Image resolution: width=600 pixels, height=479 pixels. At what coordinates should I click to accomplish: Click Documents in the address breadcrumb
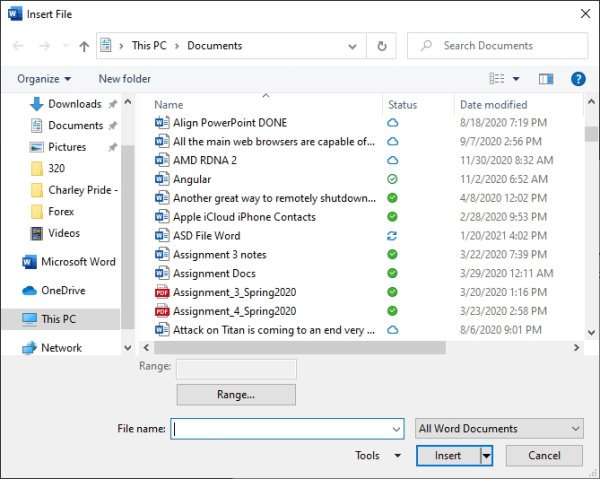pyautogui.click(x=215, y=46)
